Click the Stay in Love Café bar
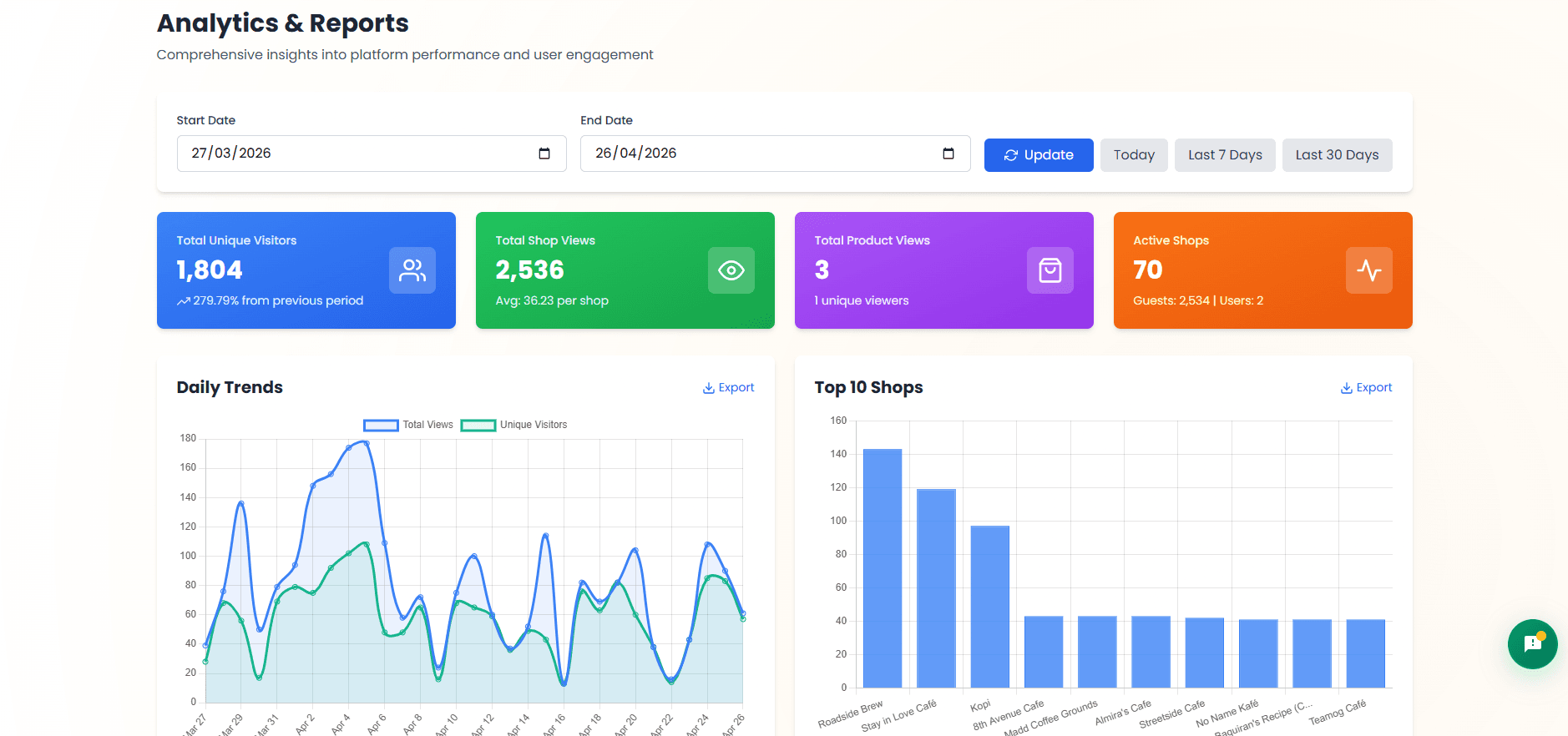This screenshot has width=1568, height=736. click(936, 588)
